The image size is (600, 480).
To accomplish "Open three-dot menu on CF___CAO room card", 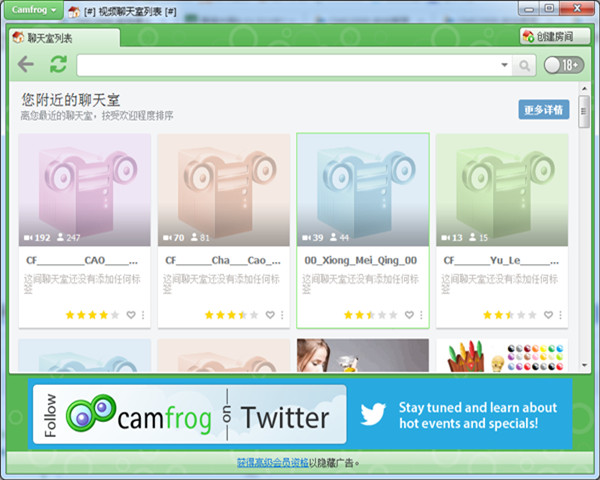I will [x=142, y=315].
